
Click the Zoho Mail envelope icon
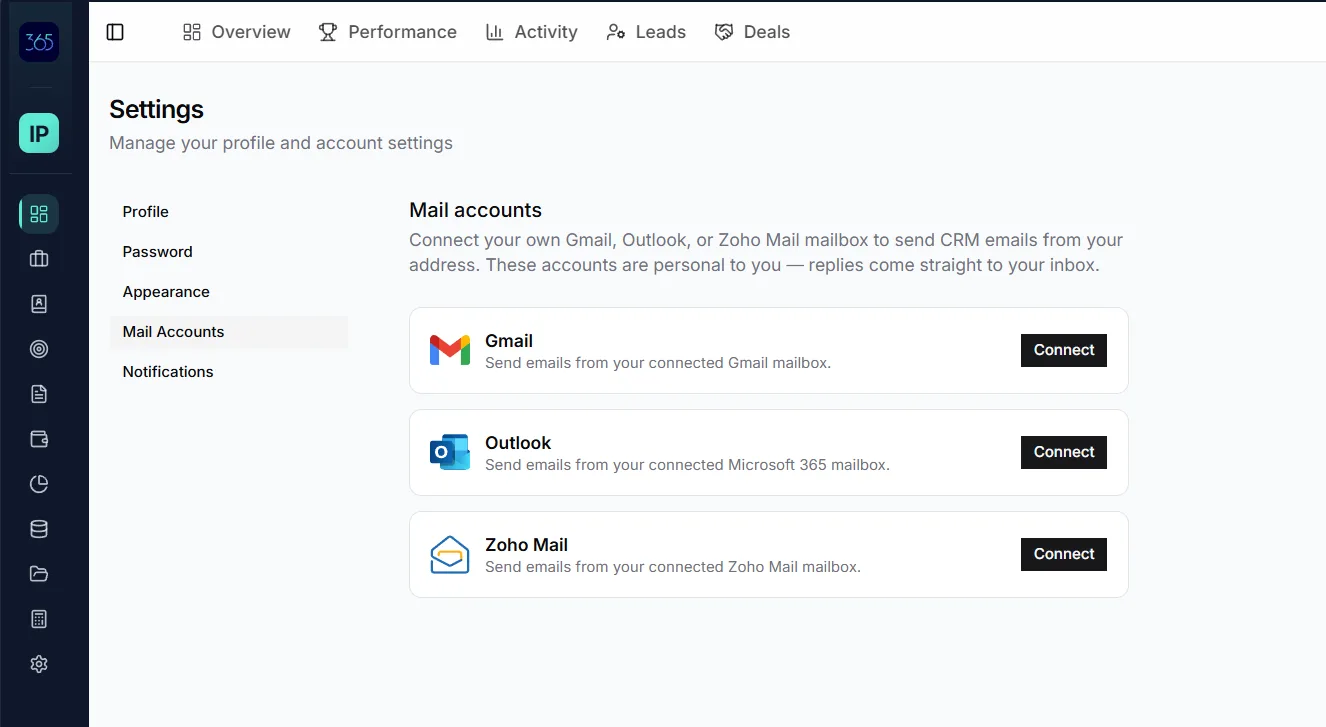pos(450,554)
